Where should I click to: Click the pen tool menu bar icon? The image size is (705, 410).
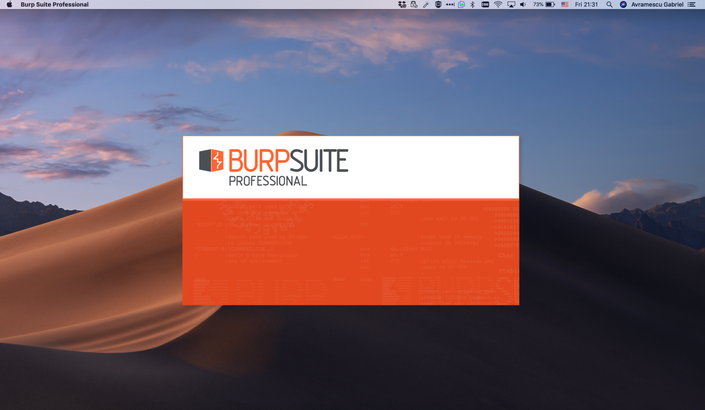pos(426,4)
